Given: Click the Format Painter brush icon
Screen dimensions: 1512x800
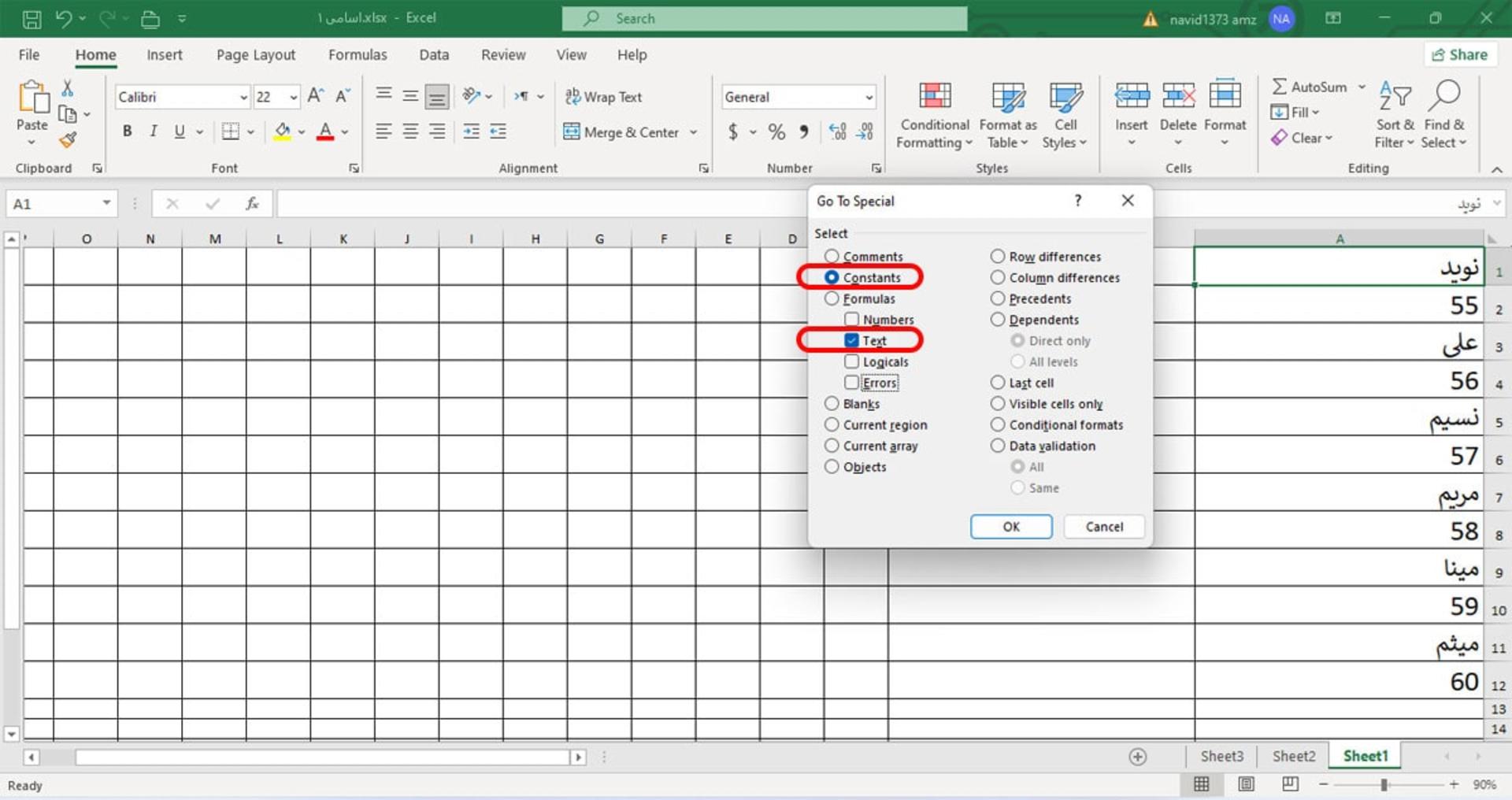Looking at the screenshot, I should click(x=68, y=140).
